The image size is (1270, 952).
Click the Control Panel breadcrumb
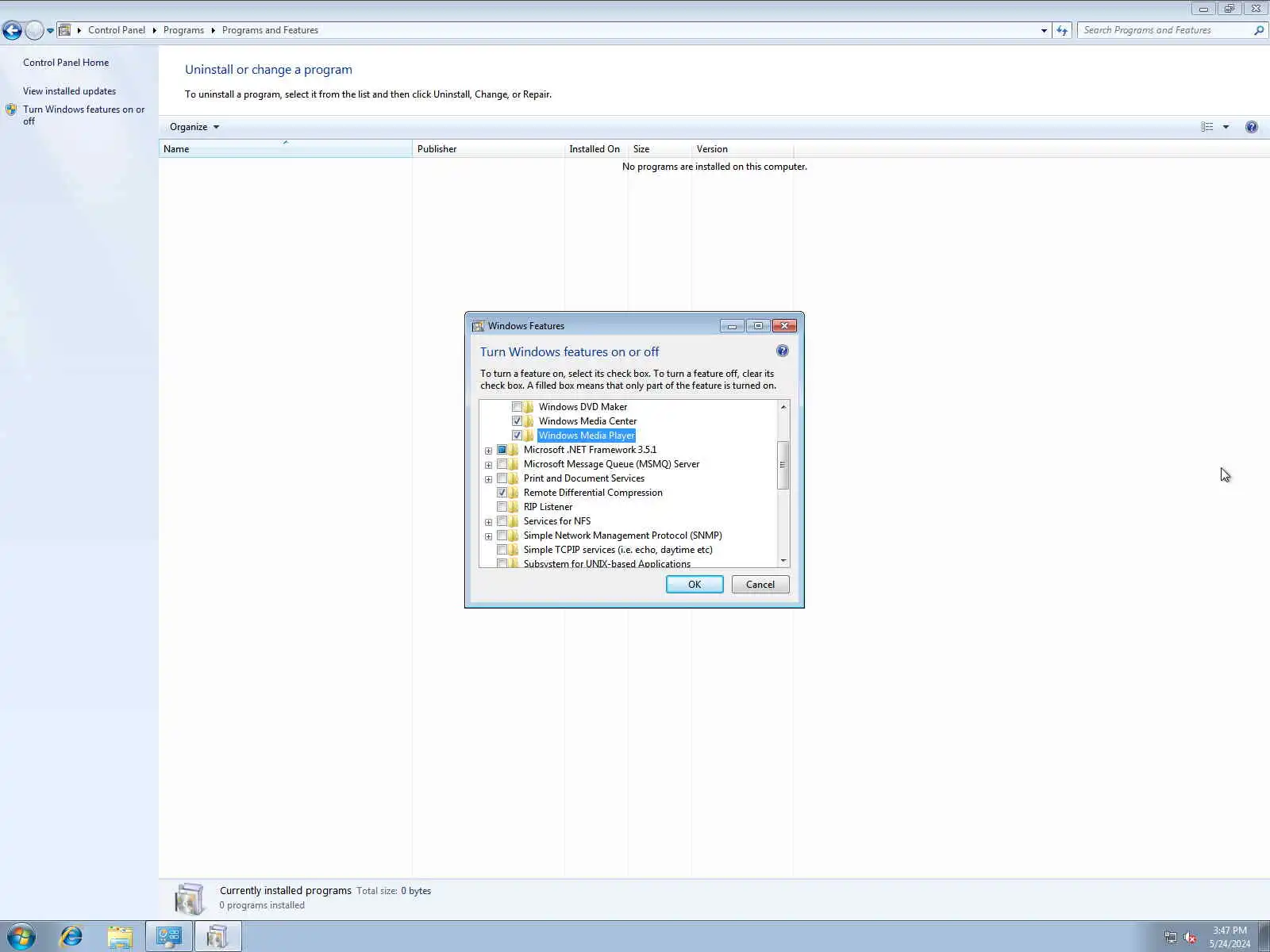pyautogui.click(x=117, y=30)
